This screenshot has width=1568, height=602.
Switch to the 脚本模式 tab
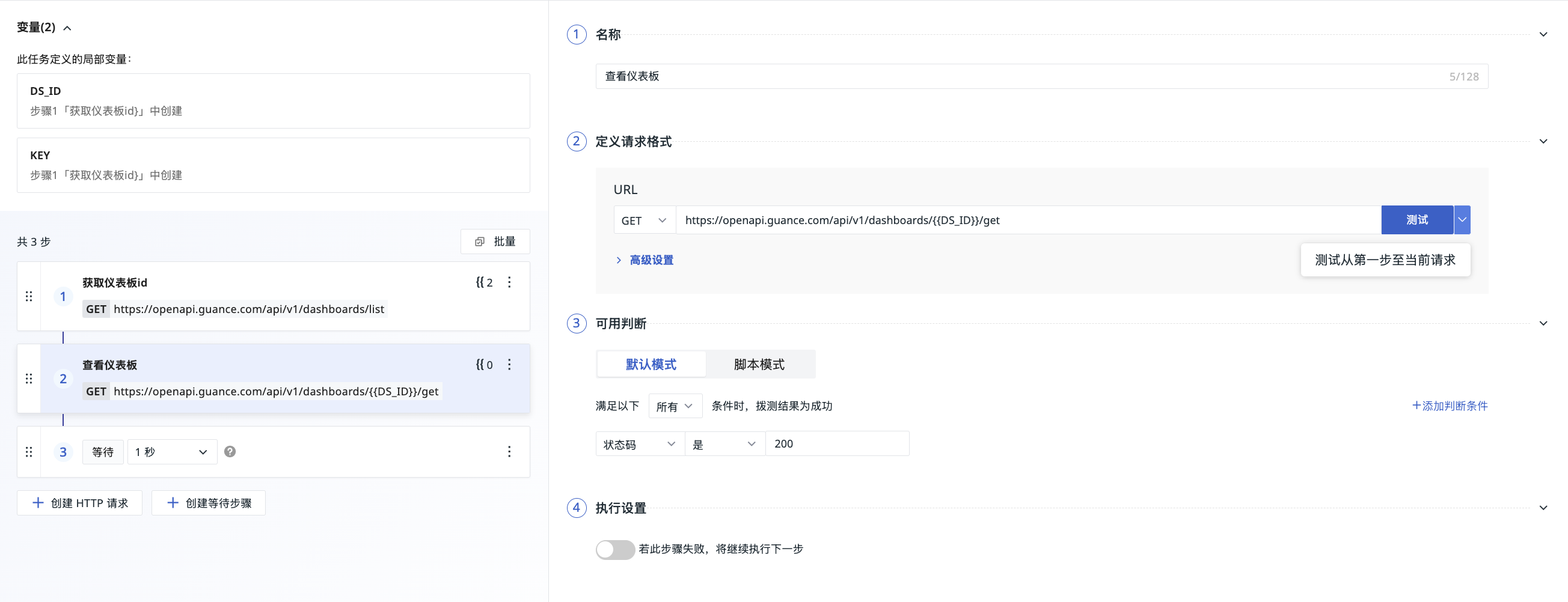click(x=759, y=364)
